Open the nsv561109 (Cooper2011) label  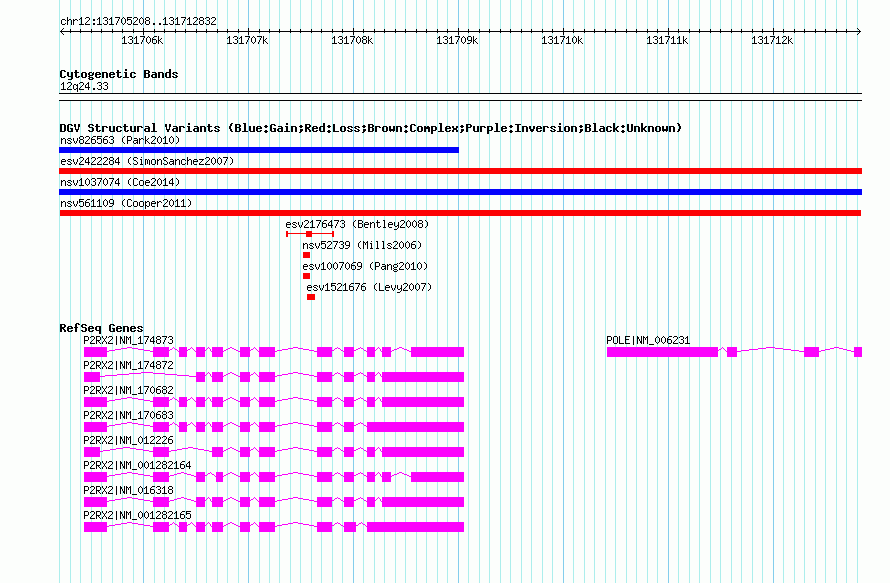pos(126,203)
